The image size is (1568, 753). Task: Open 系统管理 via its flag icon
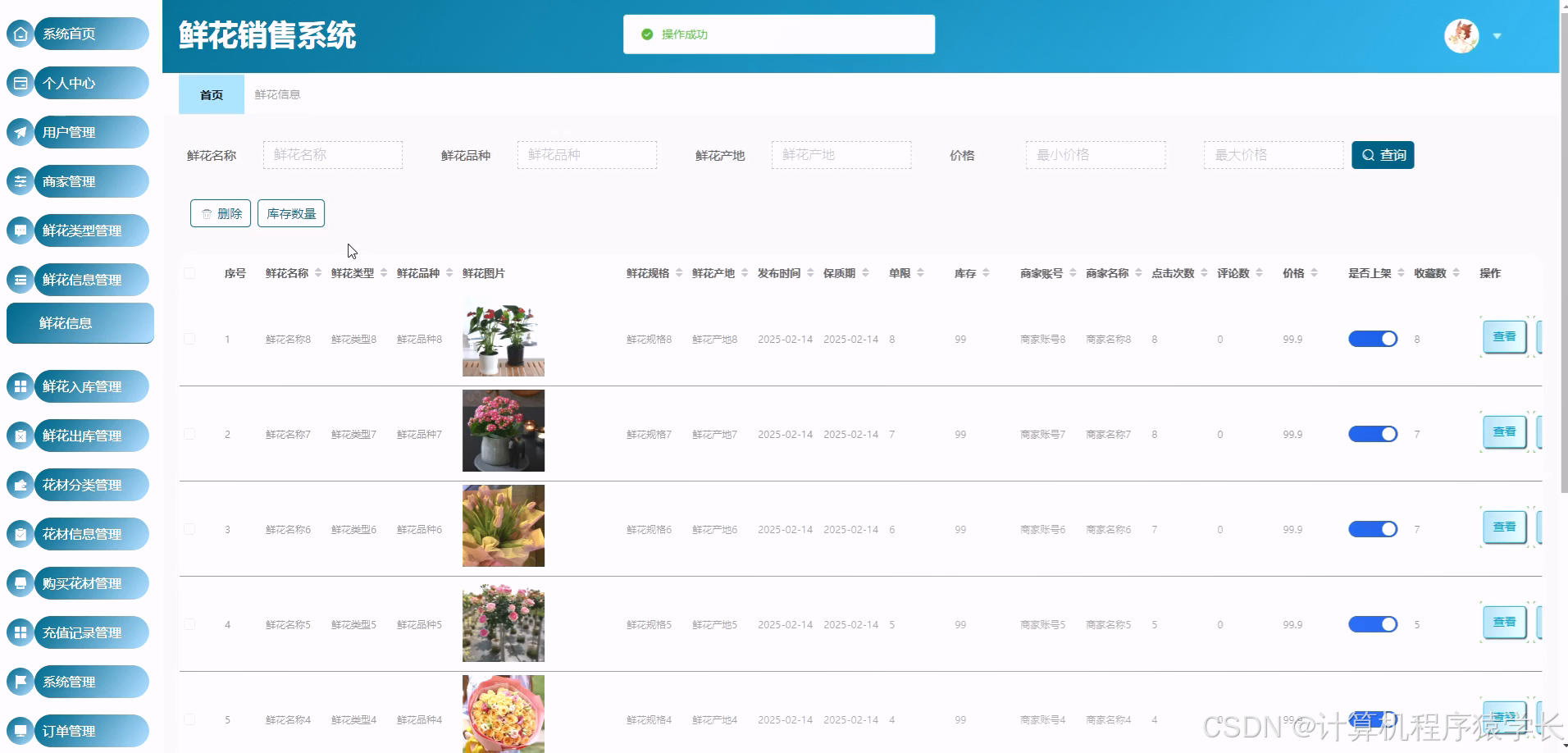tap(21, 681)
